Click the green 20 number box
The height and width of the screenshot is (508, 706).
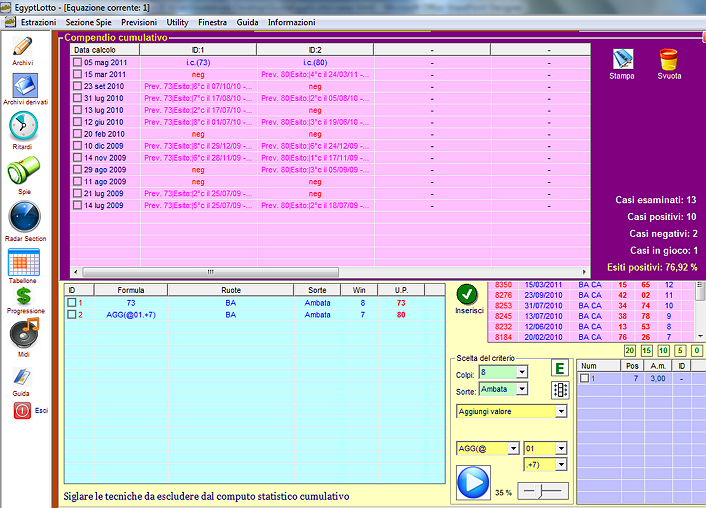pyautogui.click(x=629, y=350)
